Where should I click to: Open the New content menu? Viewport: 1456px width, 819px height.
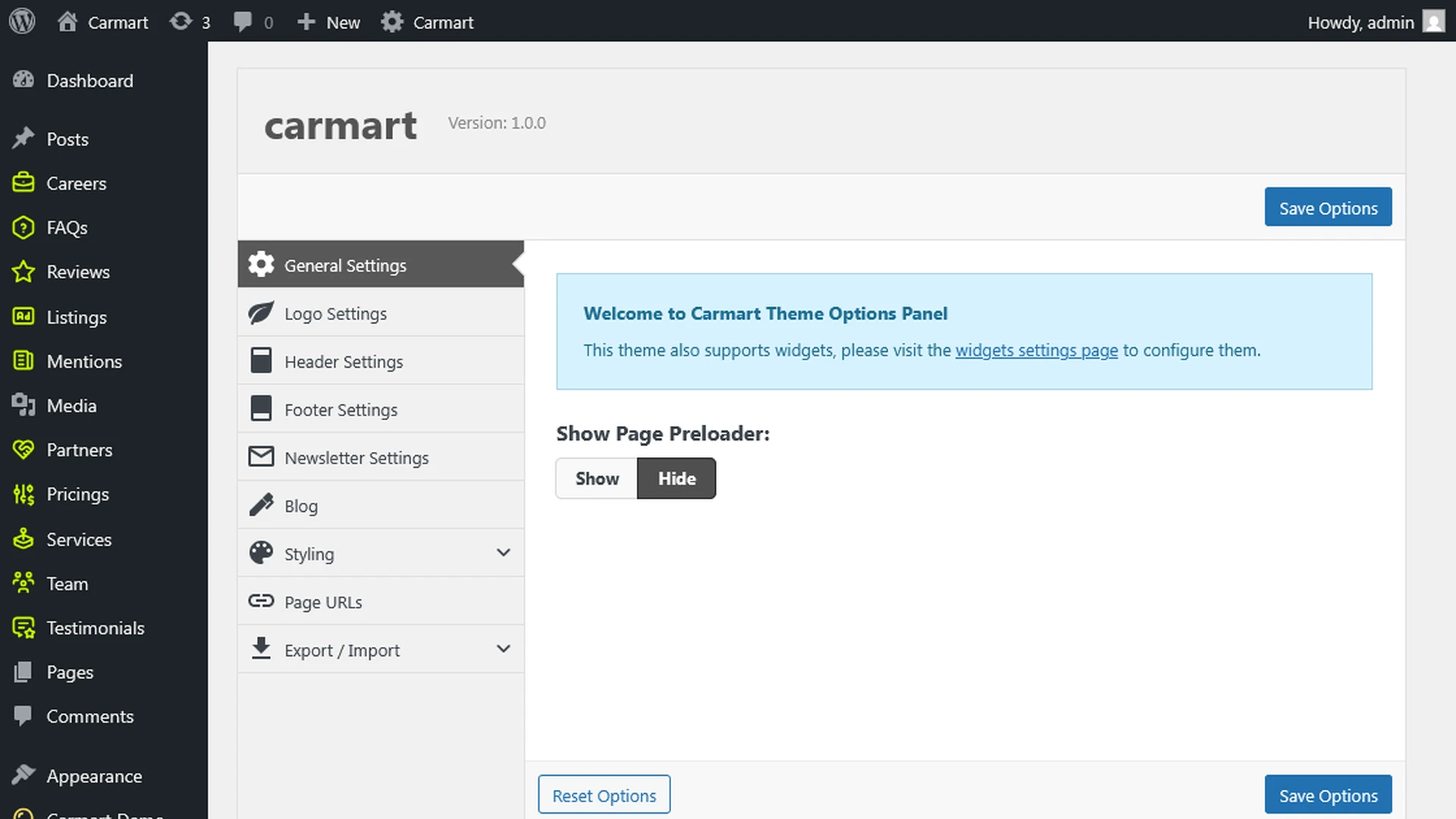(x=328, y=22)
